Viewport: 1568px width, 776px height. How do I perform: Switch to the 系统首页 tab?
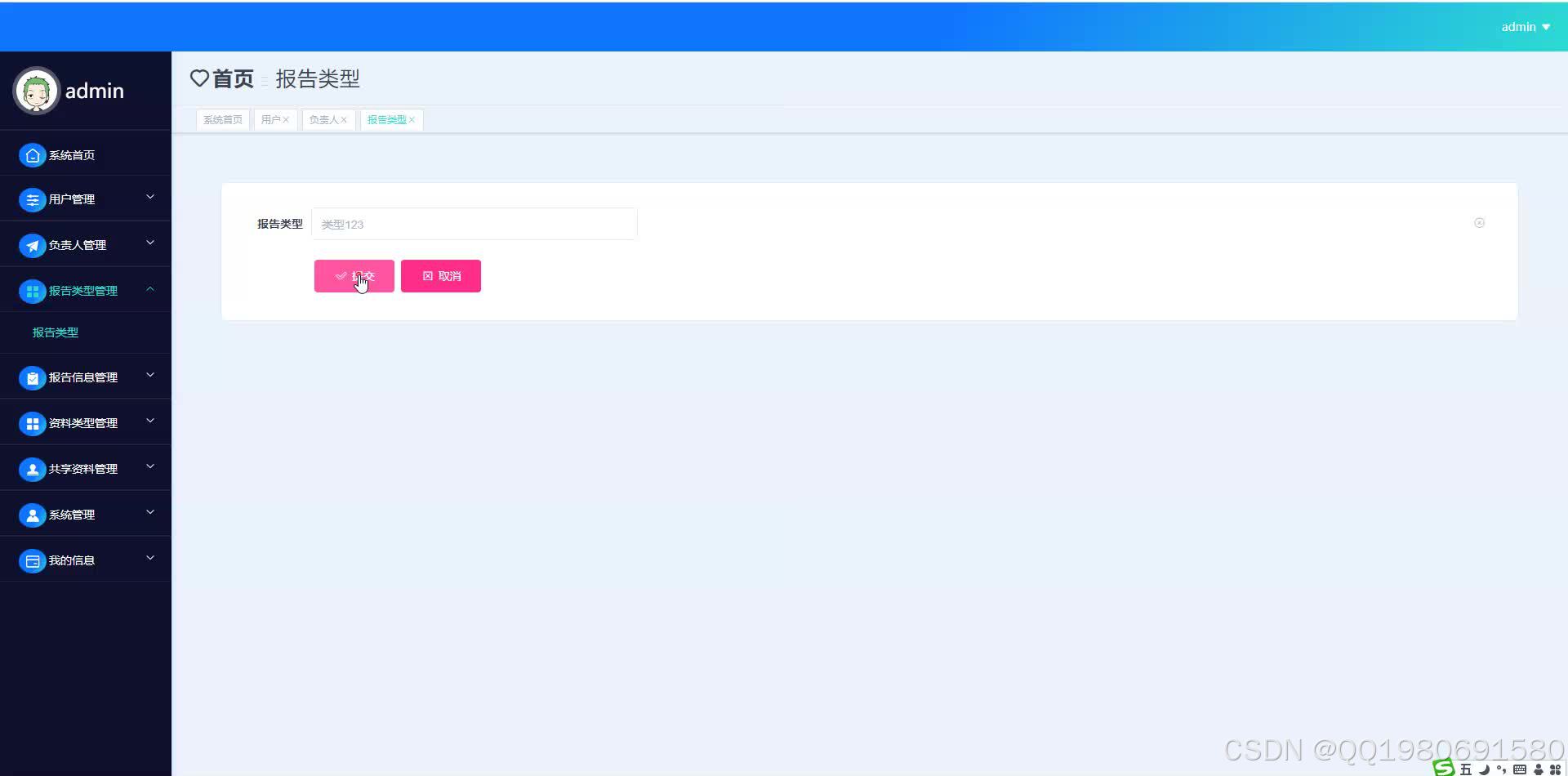click(x=223, y=120)
